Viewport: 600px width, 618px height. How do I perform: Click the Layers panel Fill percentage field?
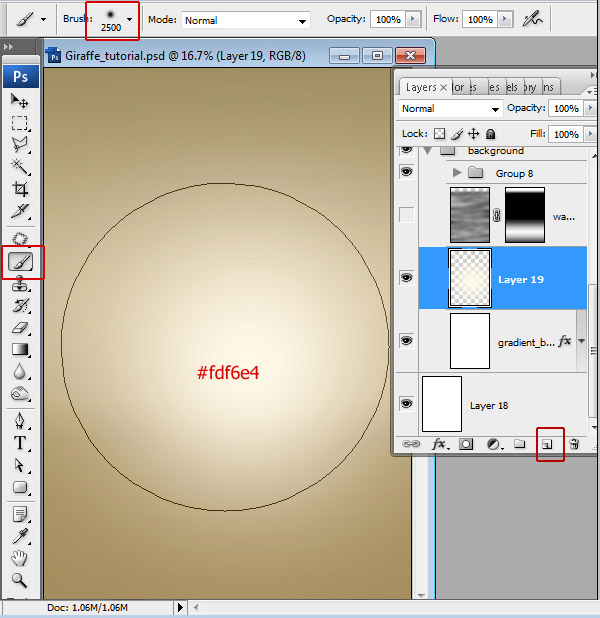(x=564, y=134)
